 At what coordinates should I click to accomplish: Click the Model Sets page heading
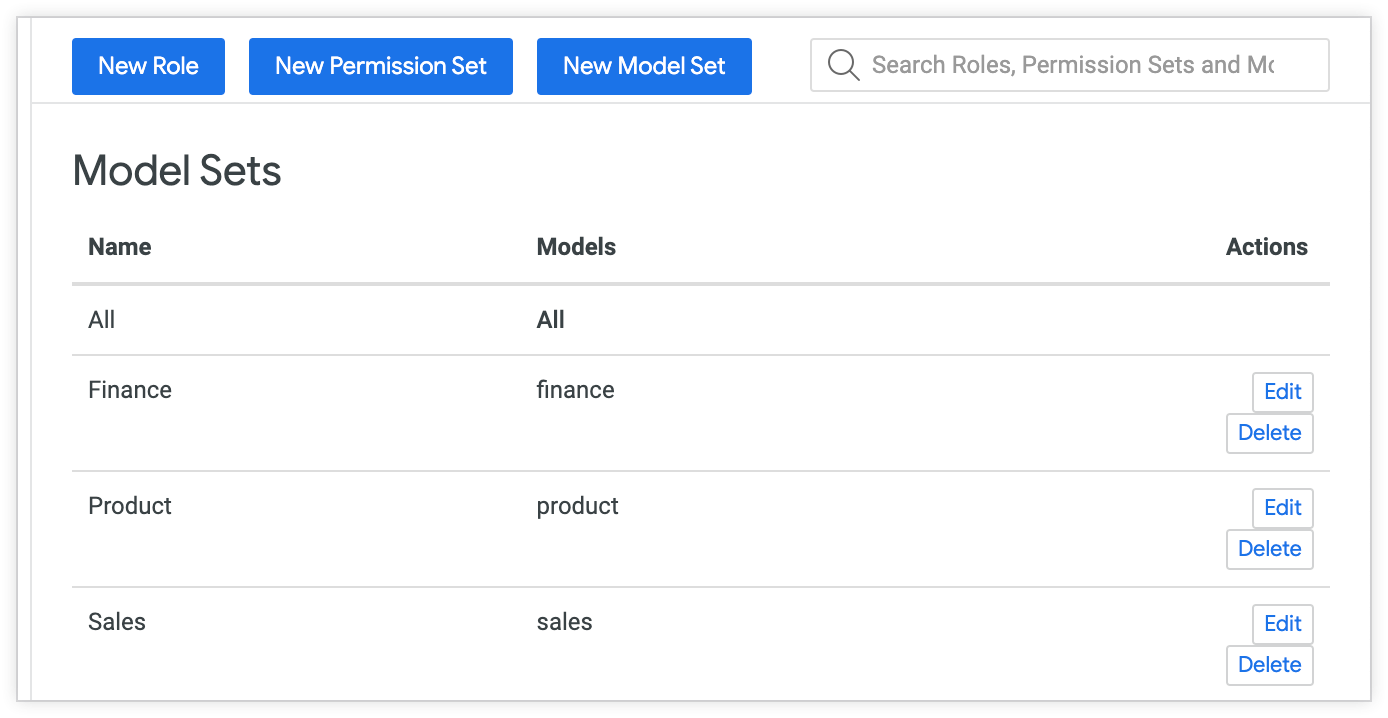tap(176, 170)
